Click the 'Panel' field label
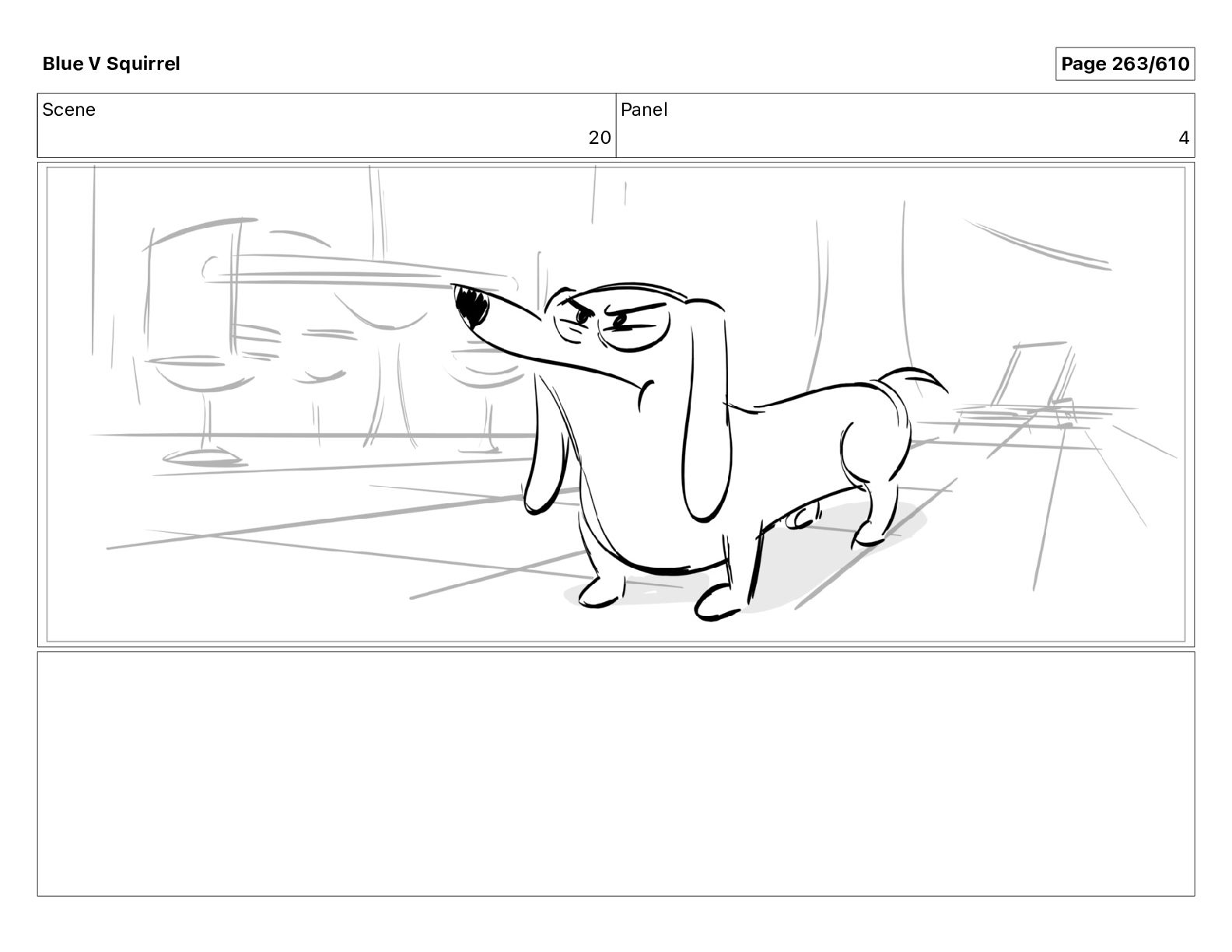1232x952 pixels. (644, 110)
